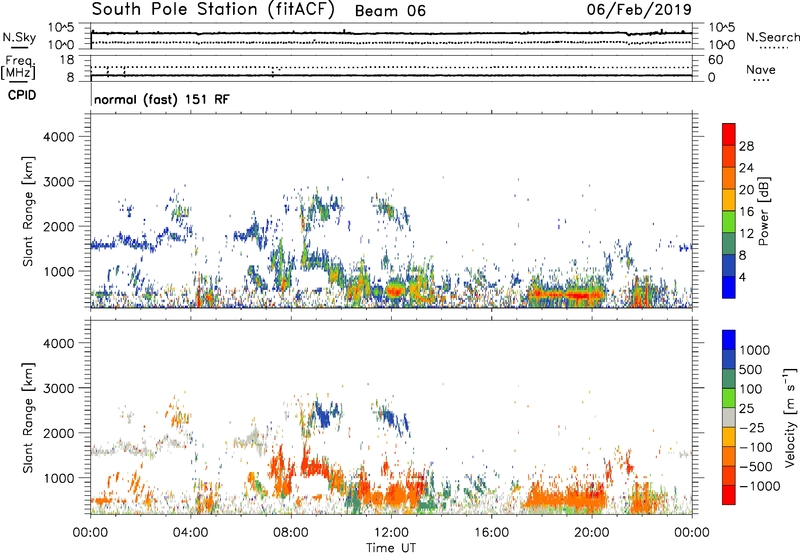The image size is (800, 554).
Task: Click the 'South Pole Station (fitACF)' title
Action: (213, 10)
